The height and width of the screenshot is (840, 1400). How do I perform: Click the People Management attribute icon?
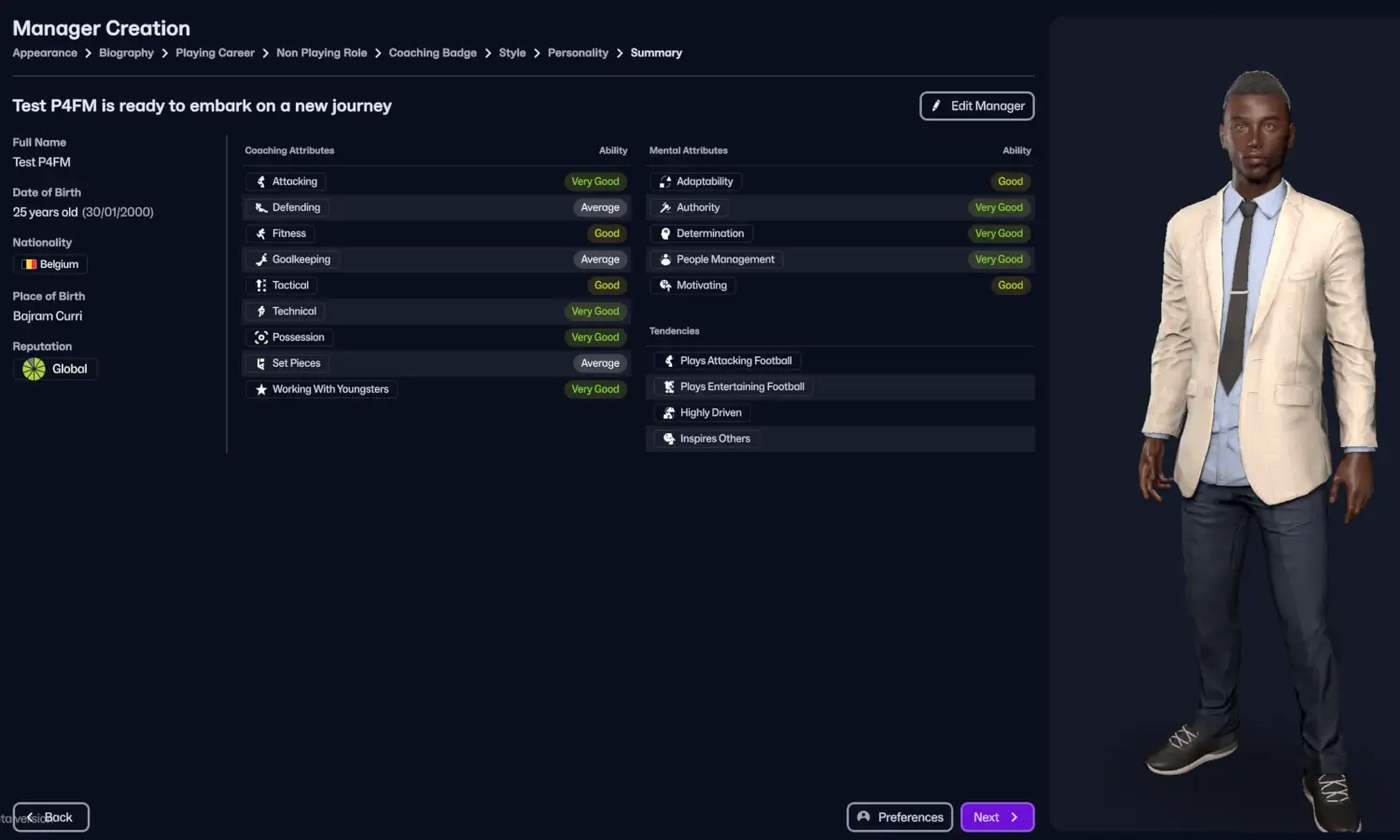(665, 259)
